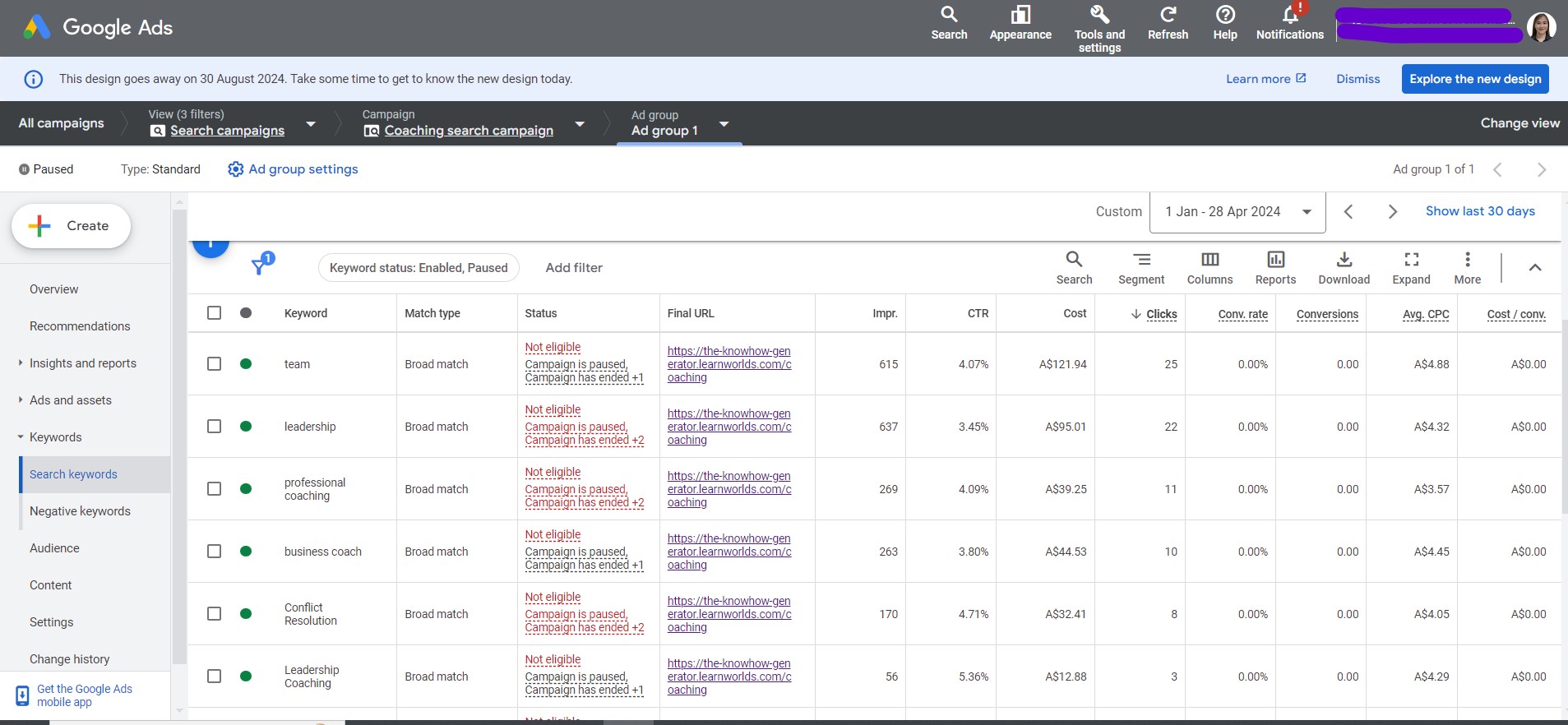Check the select-all checkbox in table header
1568x725 pixels.
click(x=215, y=313)
